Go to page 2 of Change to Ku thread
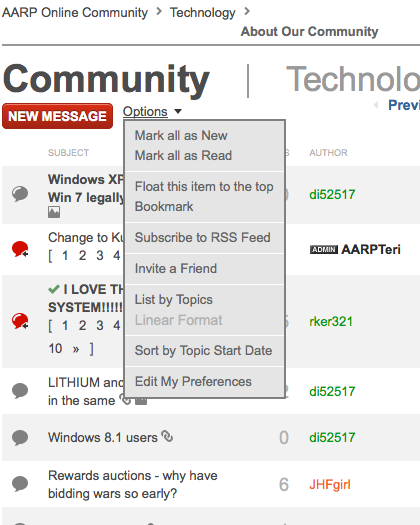Image resolution: width=420 pixels, height=525 pixels. pos(82,256)
